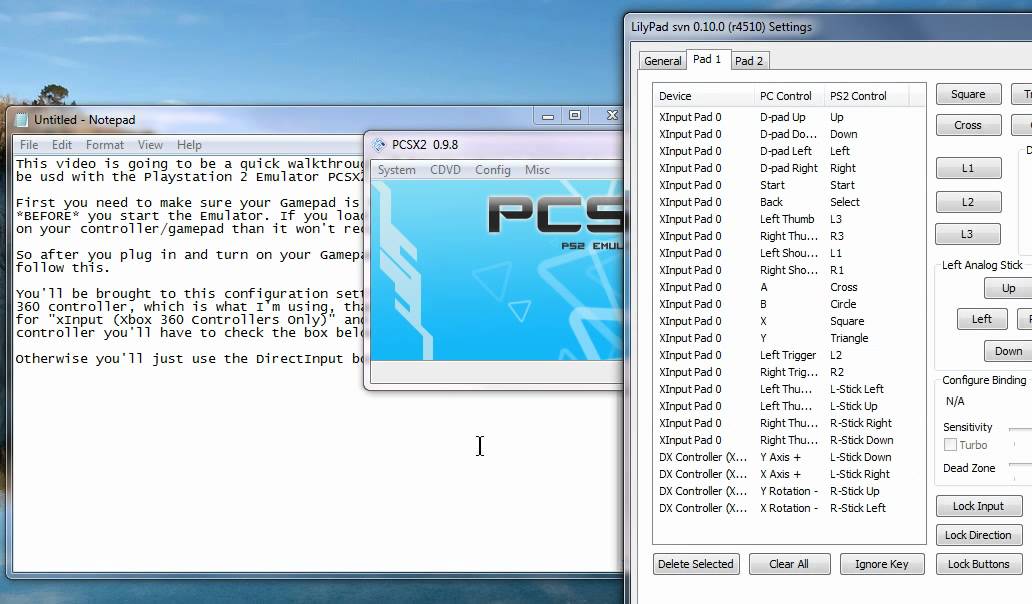Click the Cross binding button
This screenshot has height=604, width=1032.
coord(968,125)
